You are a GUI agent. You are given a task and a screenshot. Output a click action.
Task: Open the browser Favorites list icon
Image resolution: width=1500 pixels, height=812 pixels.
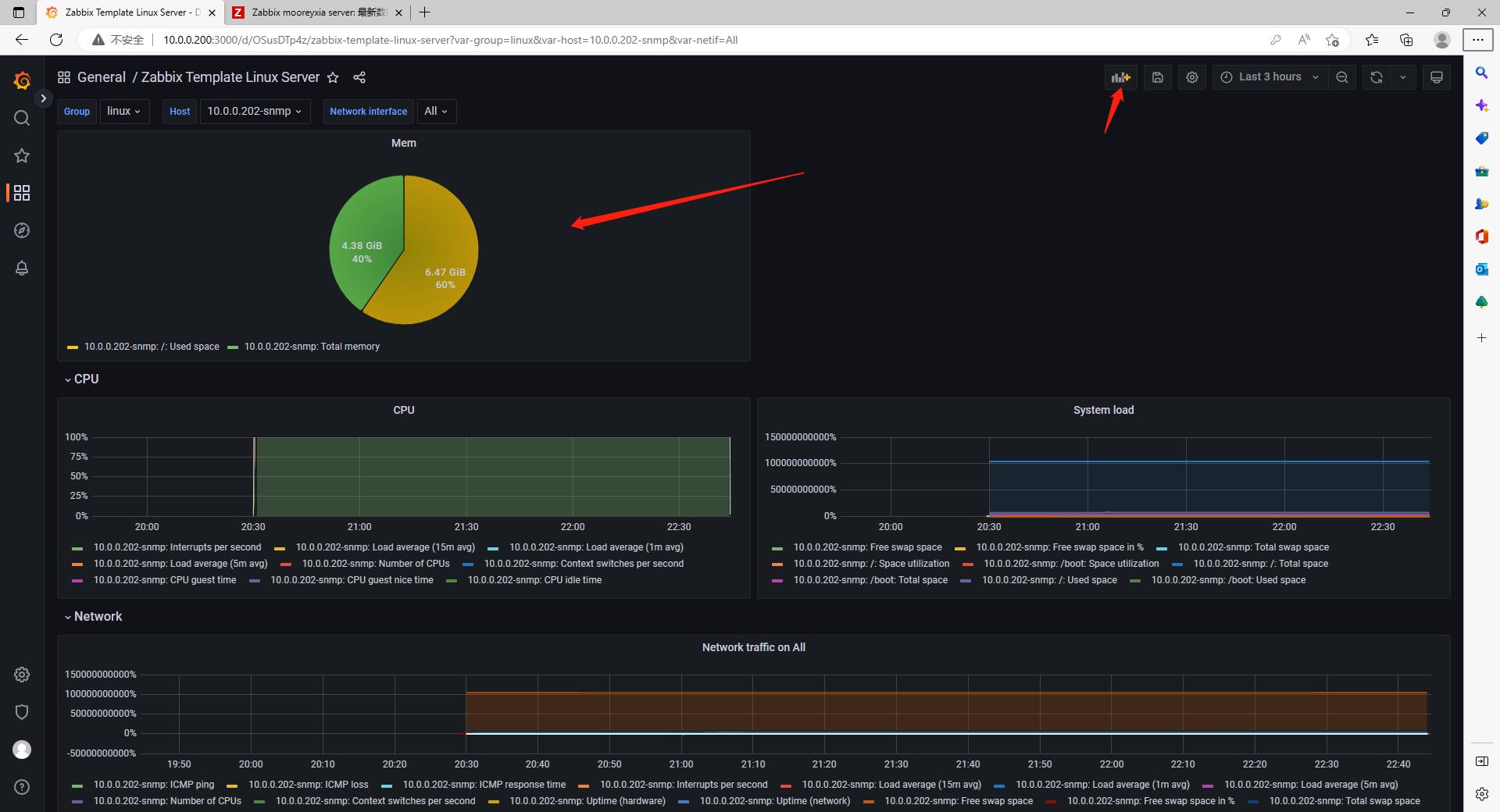click(1372, 40)
